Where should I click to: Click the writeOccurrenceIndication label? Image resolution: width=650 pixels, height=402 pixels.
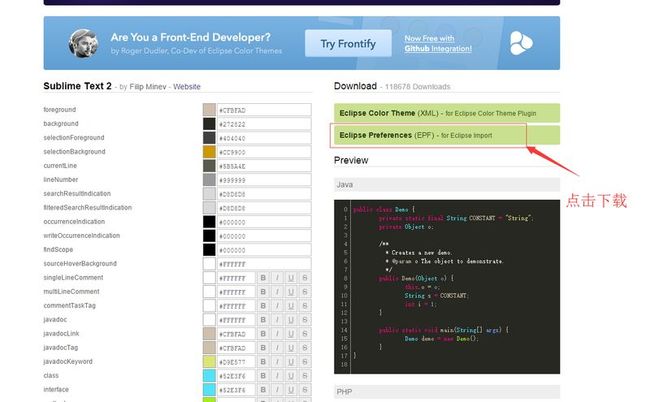pyautogui.click(x=82, y=236)
